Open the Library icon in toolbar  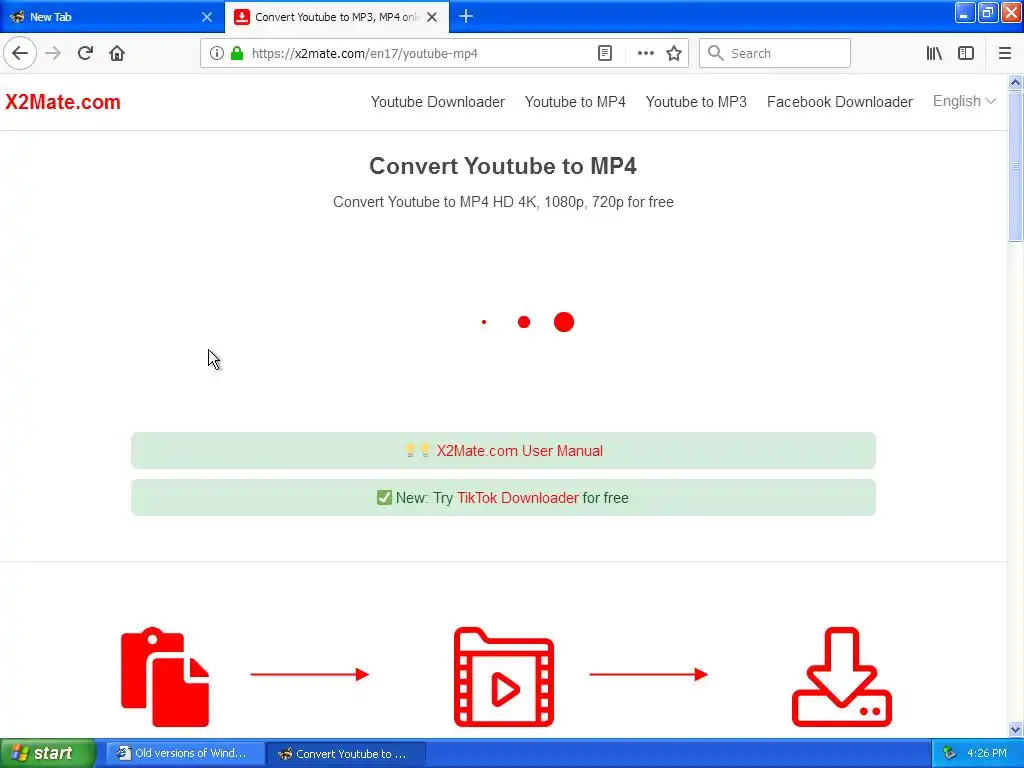(x=934, y=54)
